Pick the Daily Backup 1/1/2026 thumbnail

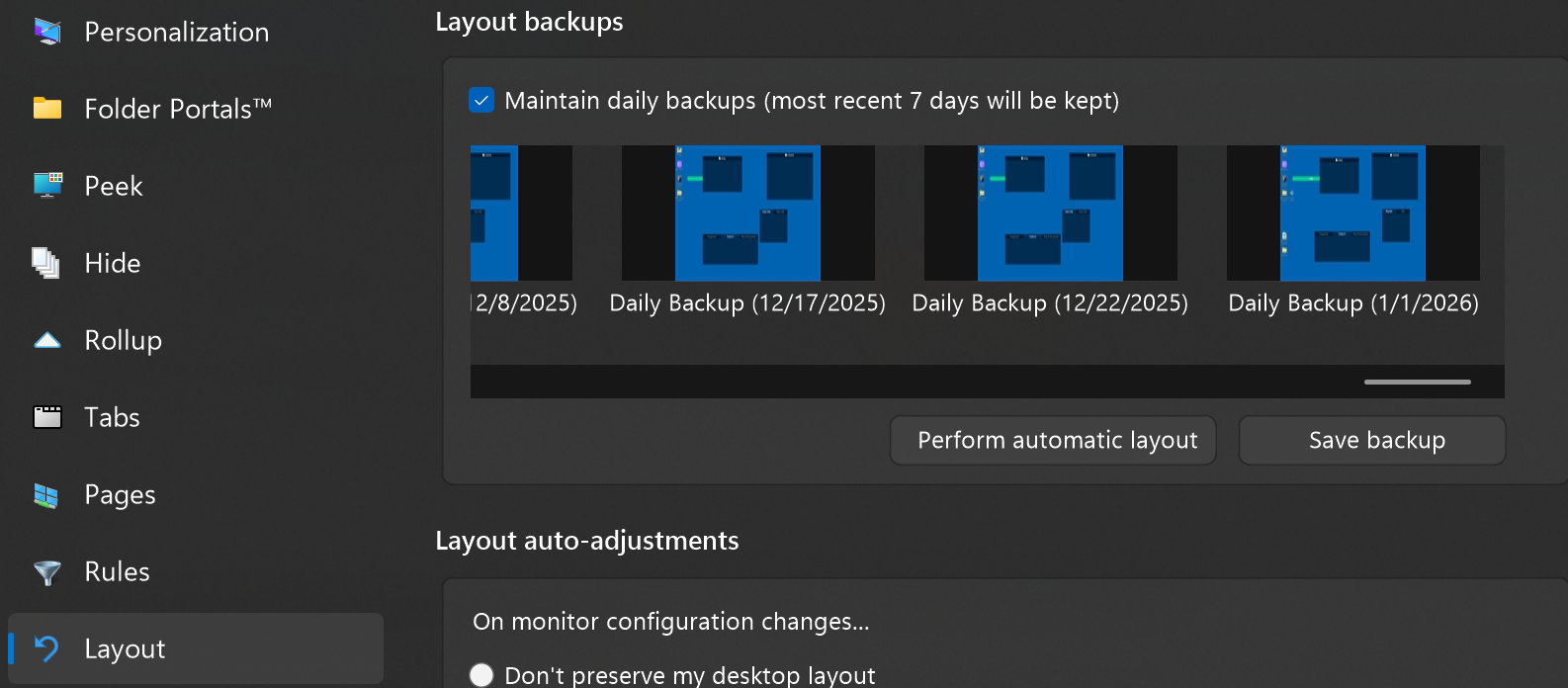1352,214
